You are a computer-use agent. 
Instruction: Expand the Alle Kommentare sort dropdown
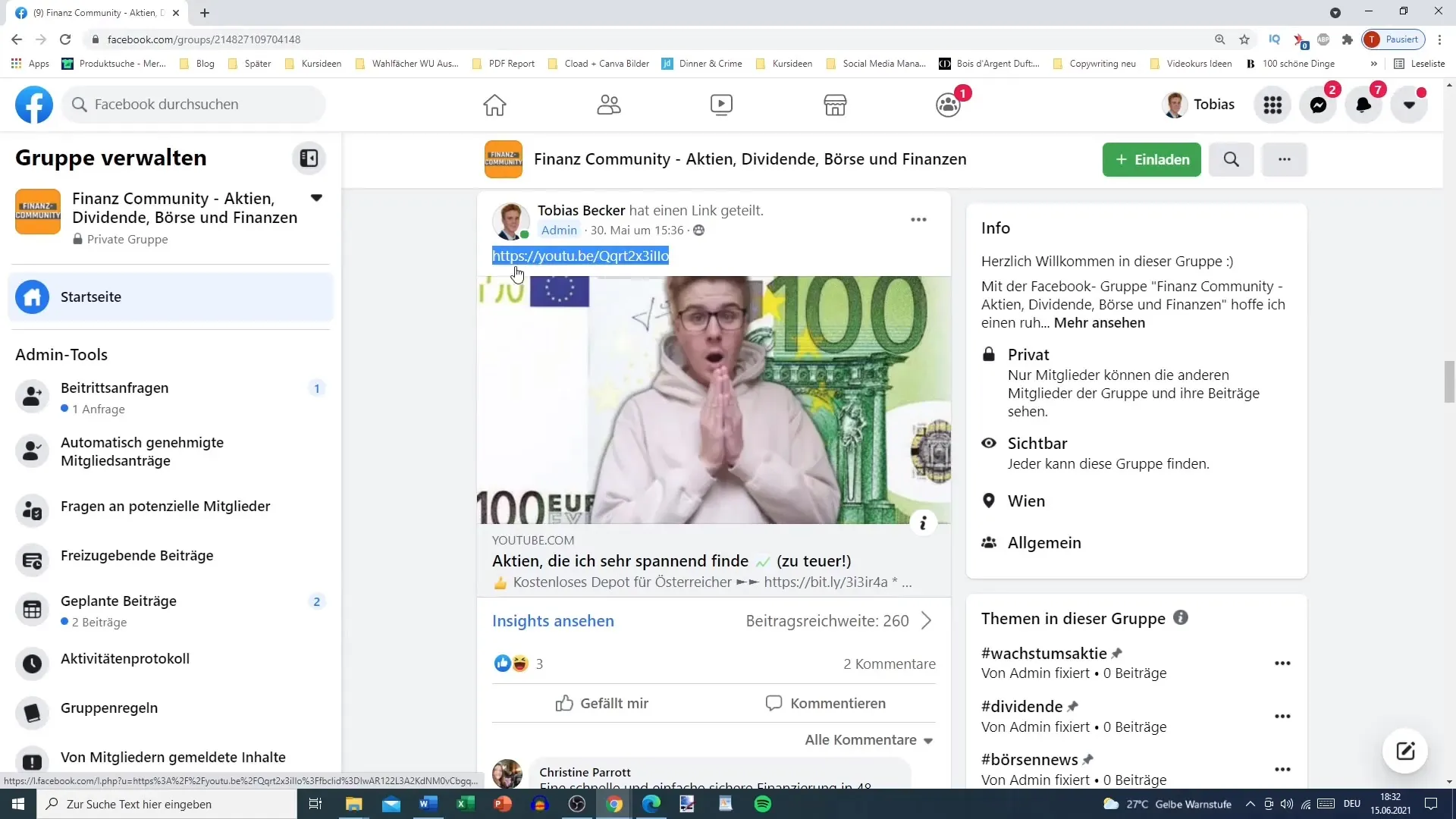click(x=869, y=740)
